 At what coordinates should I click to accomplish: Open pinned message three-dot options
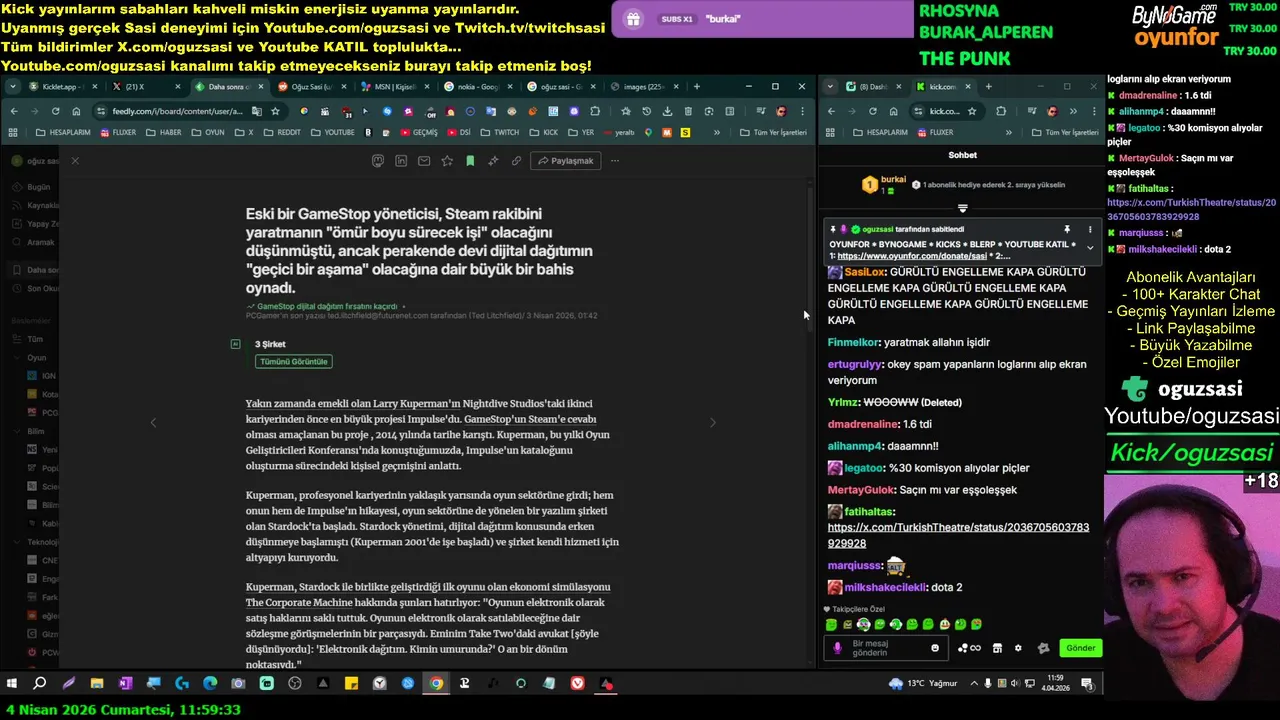click(1090, 229)
